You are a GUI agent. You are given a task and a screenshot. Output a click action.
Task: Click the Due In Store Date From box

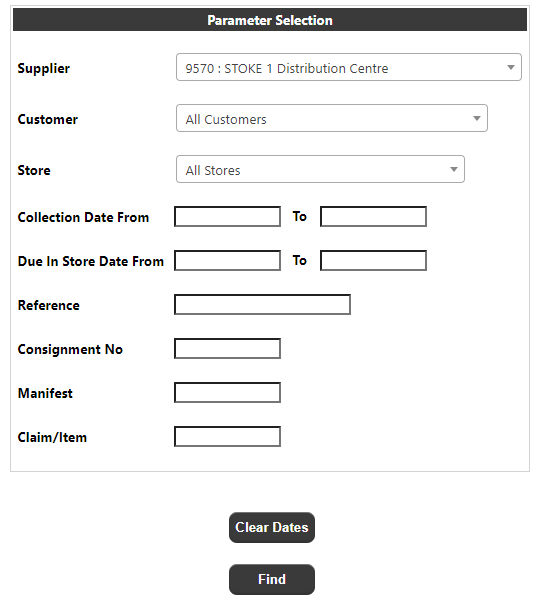click(227, 261)
